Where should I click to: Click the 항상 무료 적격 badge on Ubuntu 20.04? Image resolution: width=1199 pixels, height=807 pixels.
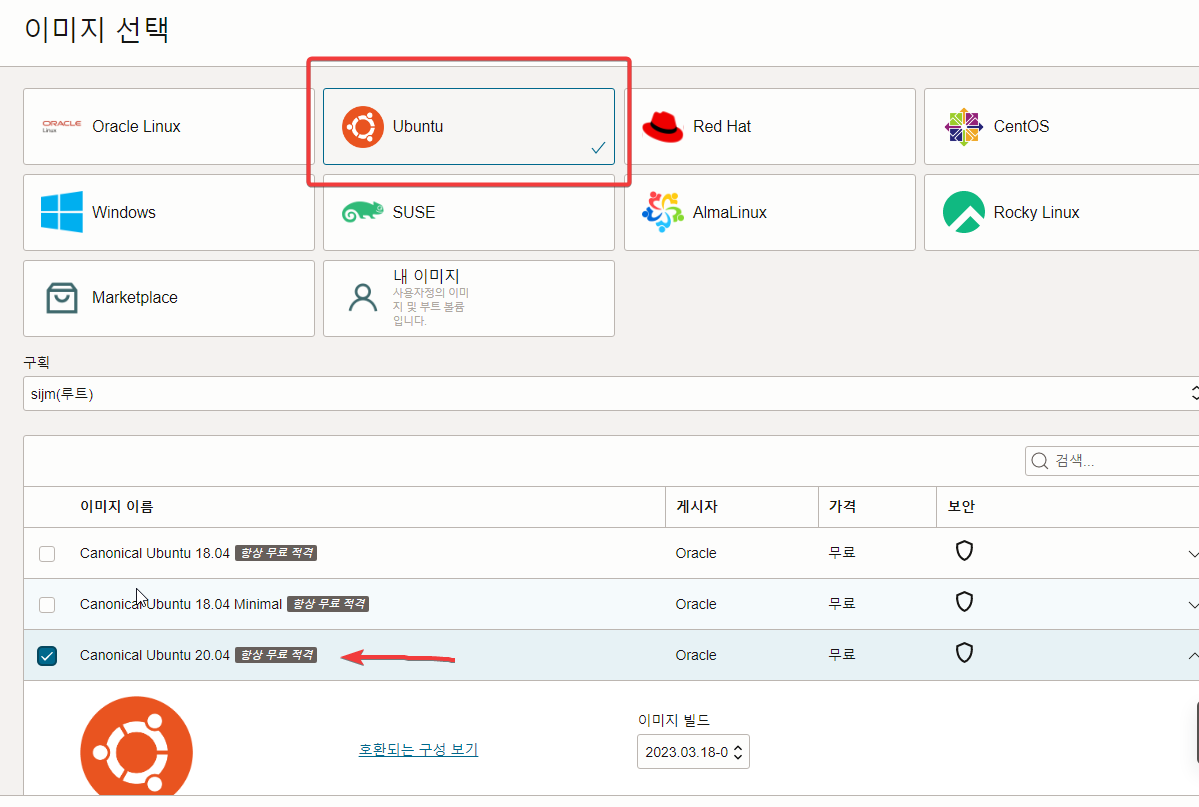point(276,655)
